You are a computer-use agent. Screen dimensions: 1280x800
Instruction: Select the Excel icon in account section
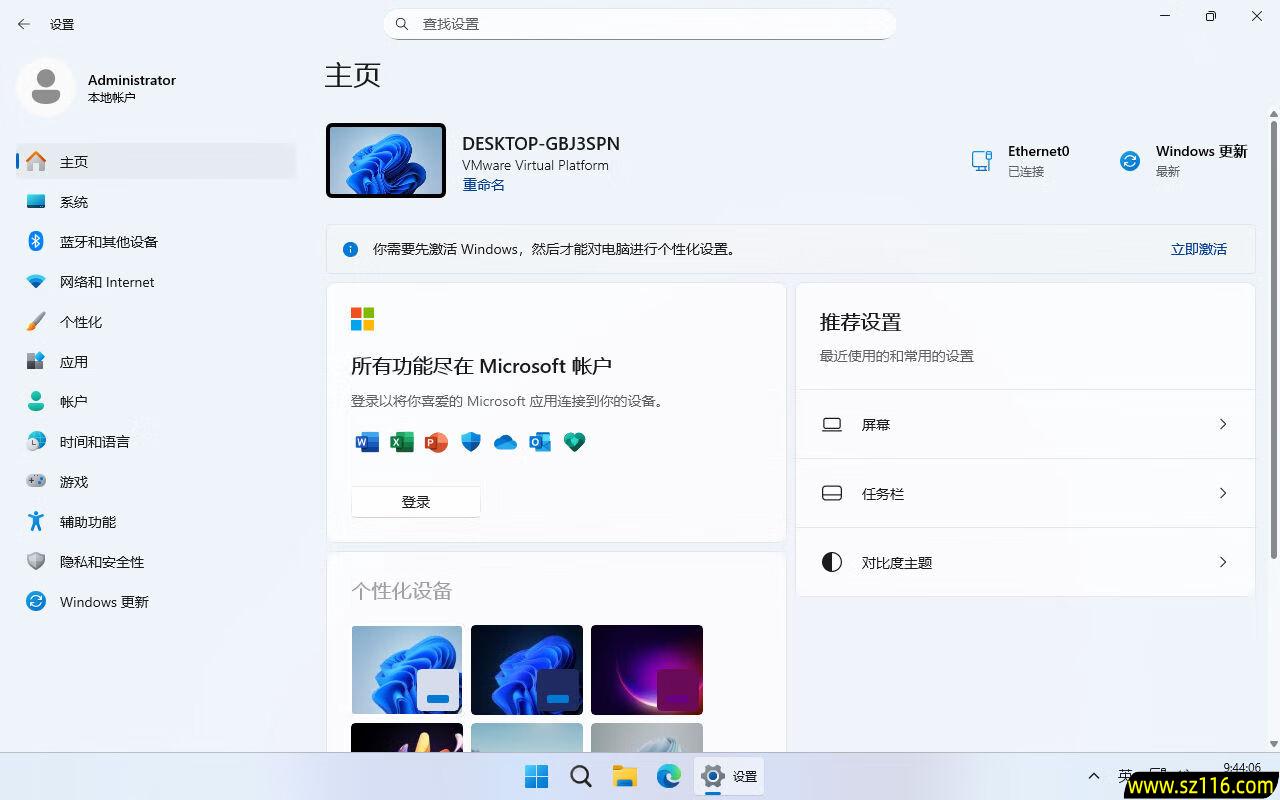[x=401, y=442]
